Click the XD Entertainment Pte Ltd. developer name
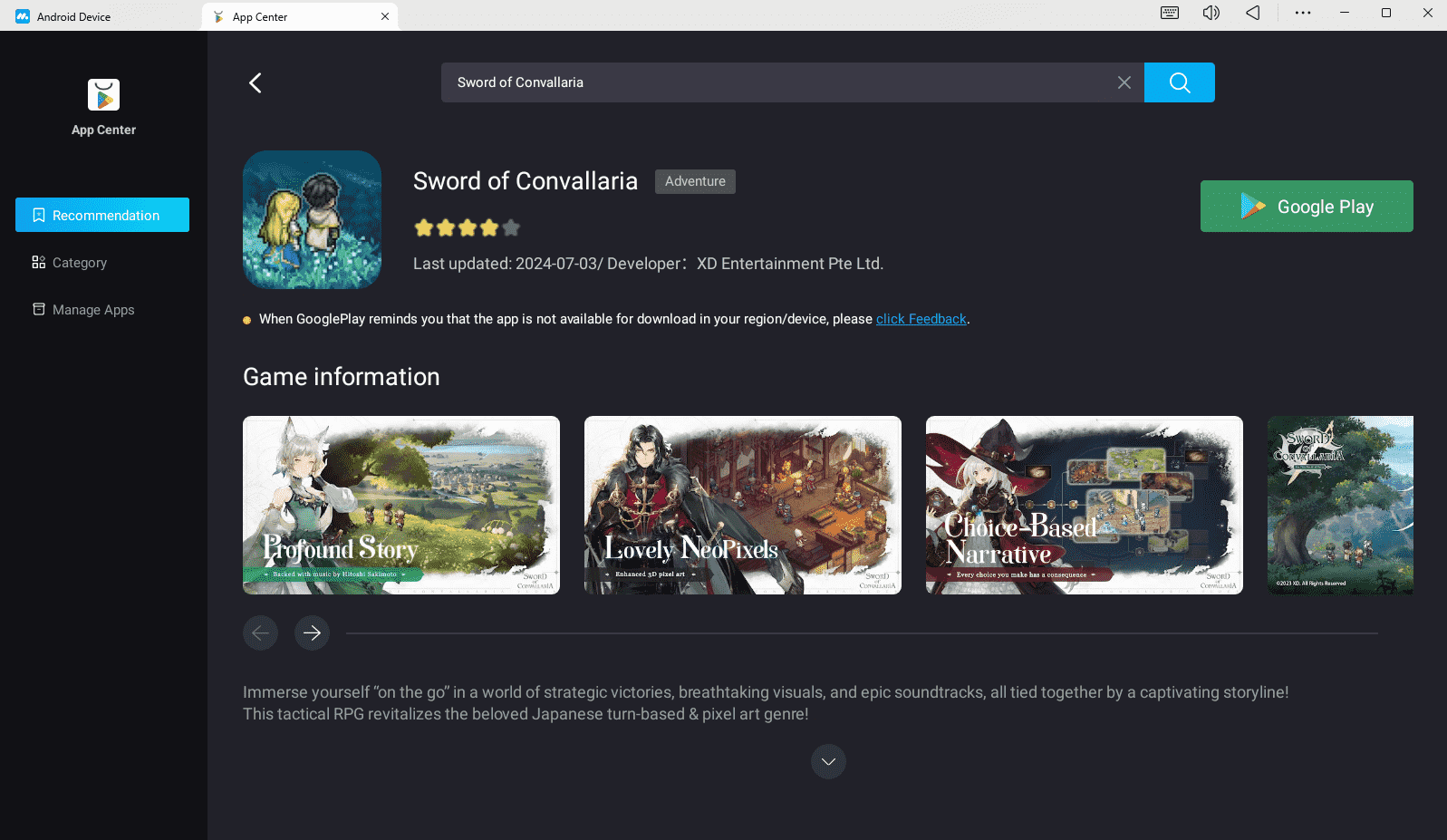This screenshot has width=1447, height=840. (x=790, y=264)
